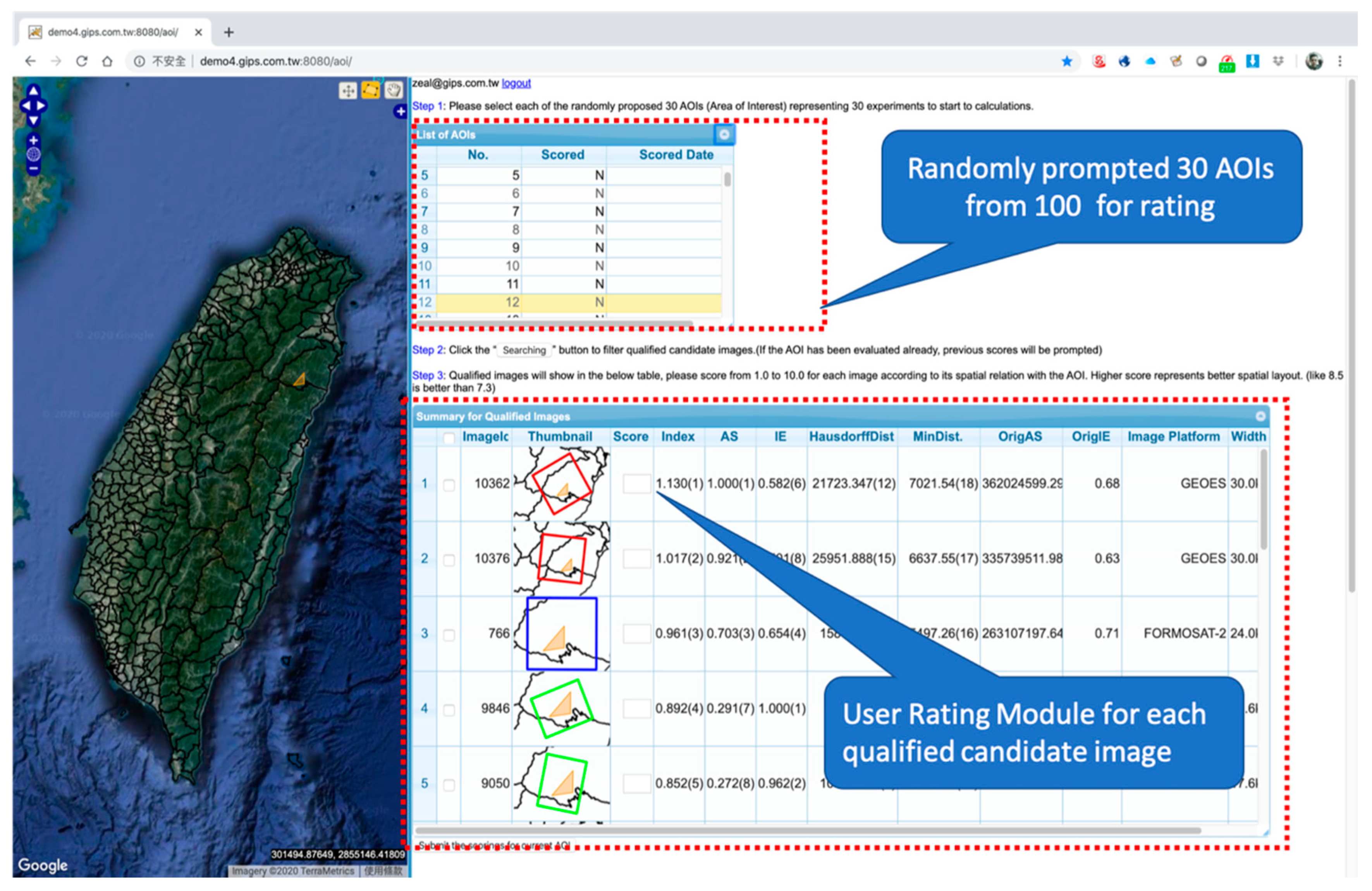Check the select-all checkbox in table header

450,438
